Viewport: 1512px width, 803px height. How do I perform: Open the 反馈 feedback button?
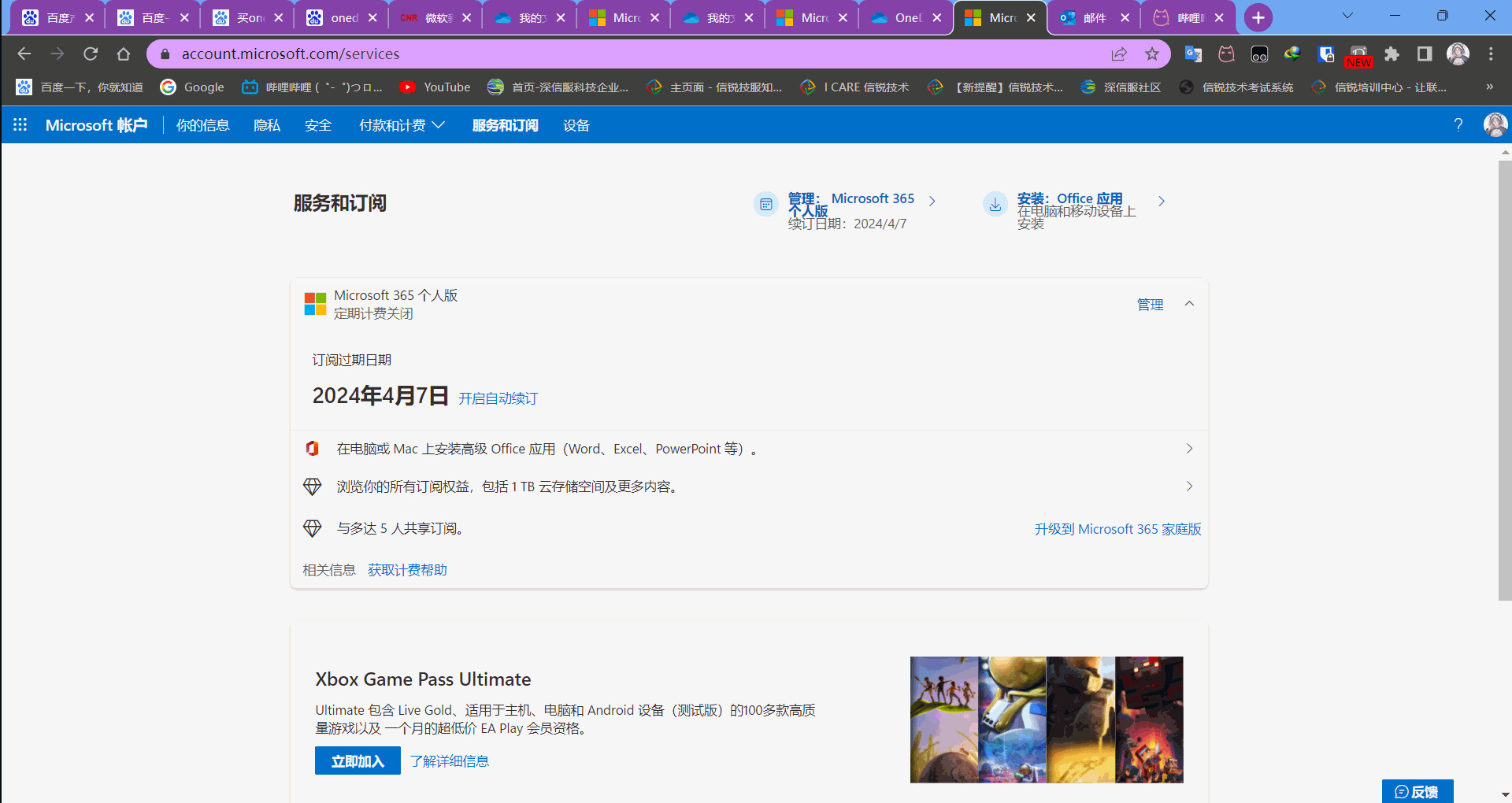pos(1417,791)
